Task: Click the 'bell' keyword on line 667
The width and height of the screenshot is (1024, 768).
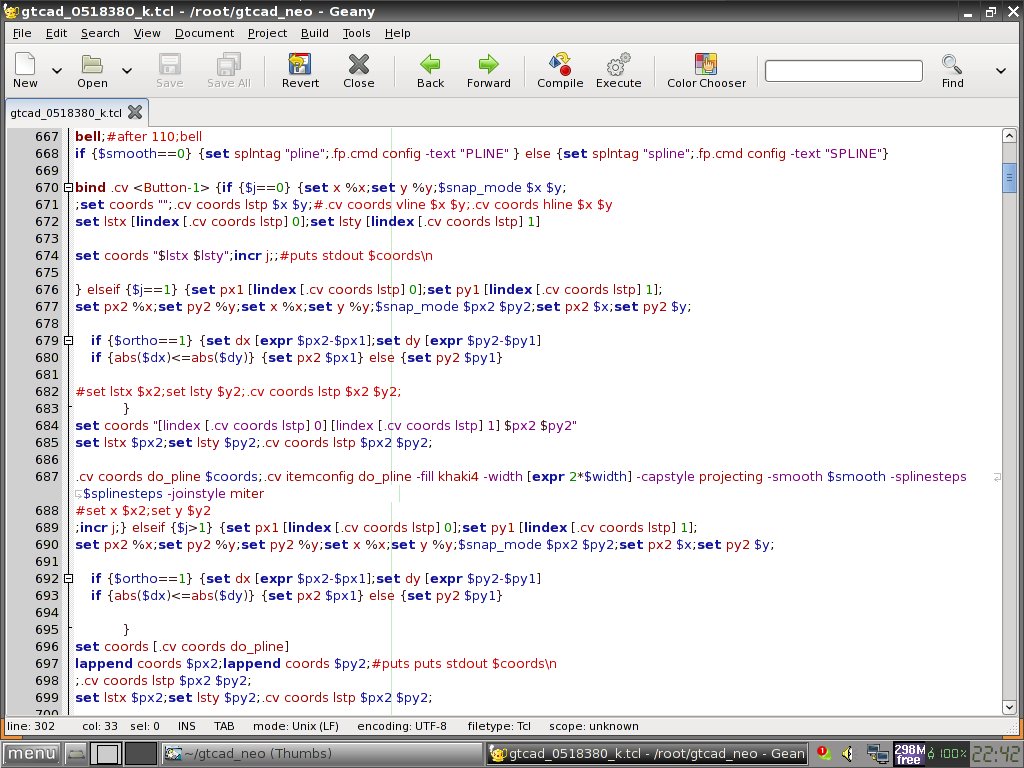Action: (x=88, y=136)
